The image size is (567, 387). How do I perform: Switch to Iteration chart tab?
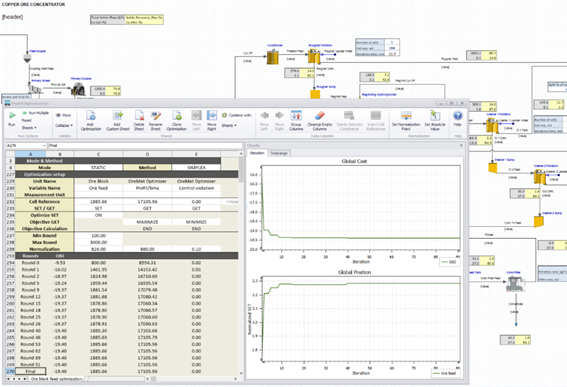point(257,153)
